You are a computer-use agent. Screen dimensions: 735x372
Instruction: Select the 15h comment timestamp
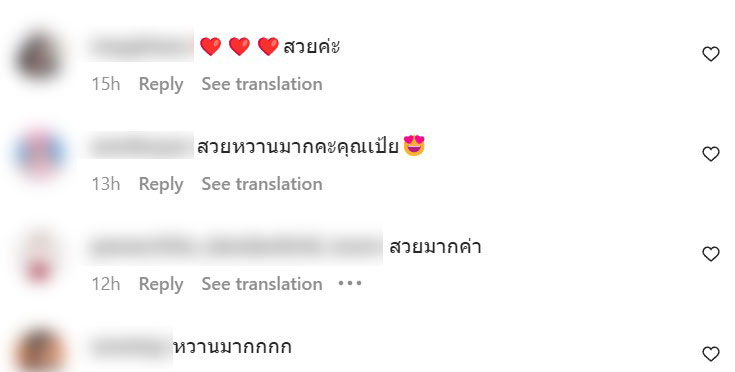point(106,84)
